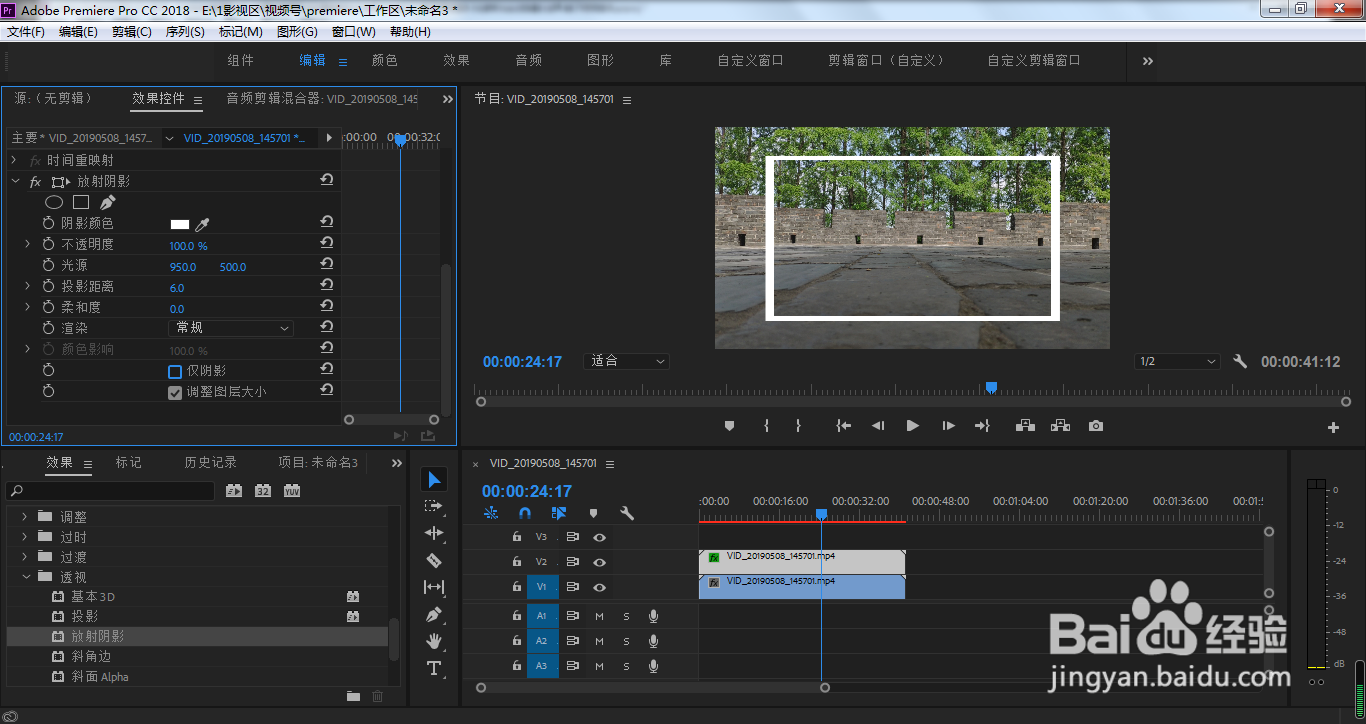This screenshot has width=1366, height=724.
Task: Click the Lift button in program monitor
Action: pos(1025,426)
